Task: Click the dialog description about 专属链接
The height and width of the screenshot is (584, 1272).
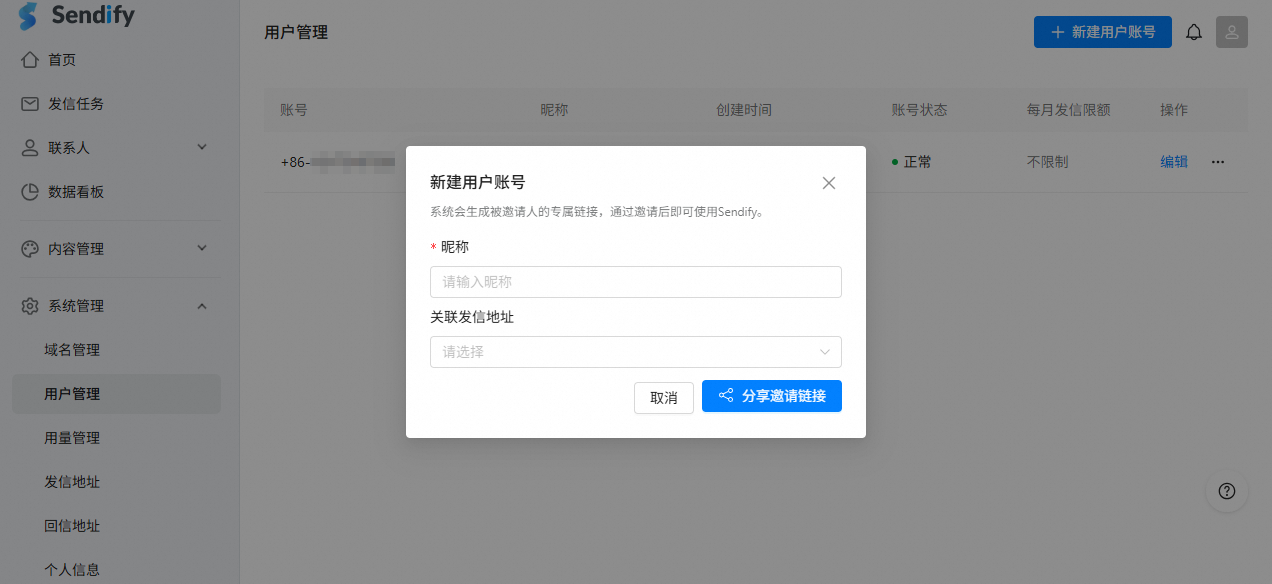Action: pos(596,212)
